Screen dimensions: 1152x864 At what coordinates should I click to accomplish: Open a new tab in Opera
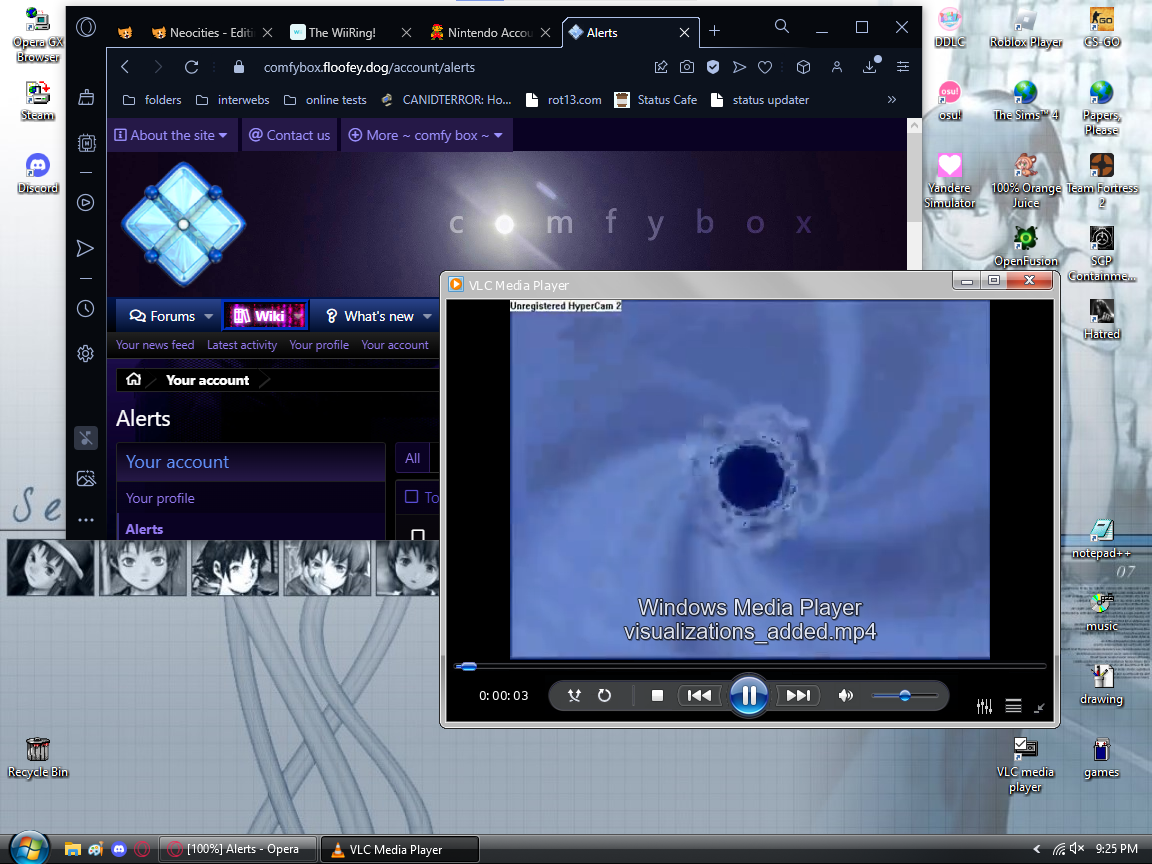(x=714, y=31)
